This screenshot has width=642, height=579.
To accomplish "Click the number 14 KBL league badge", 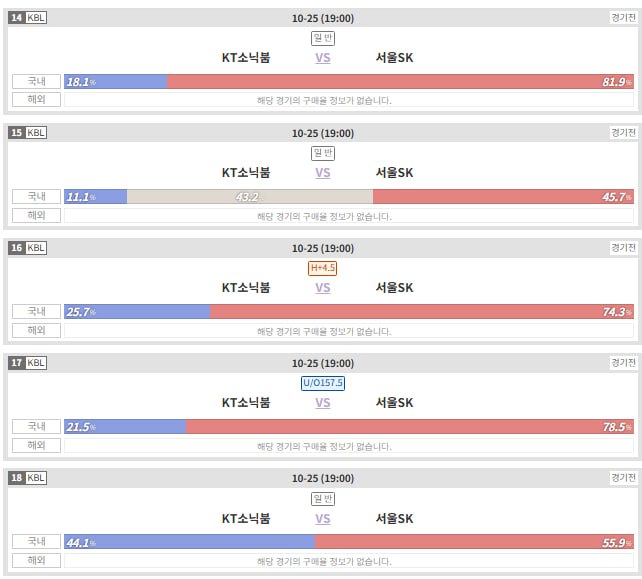I will point(27,18).
